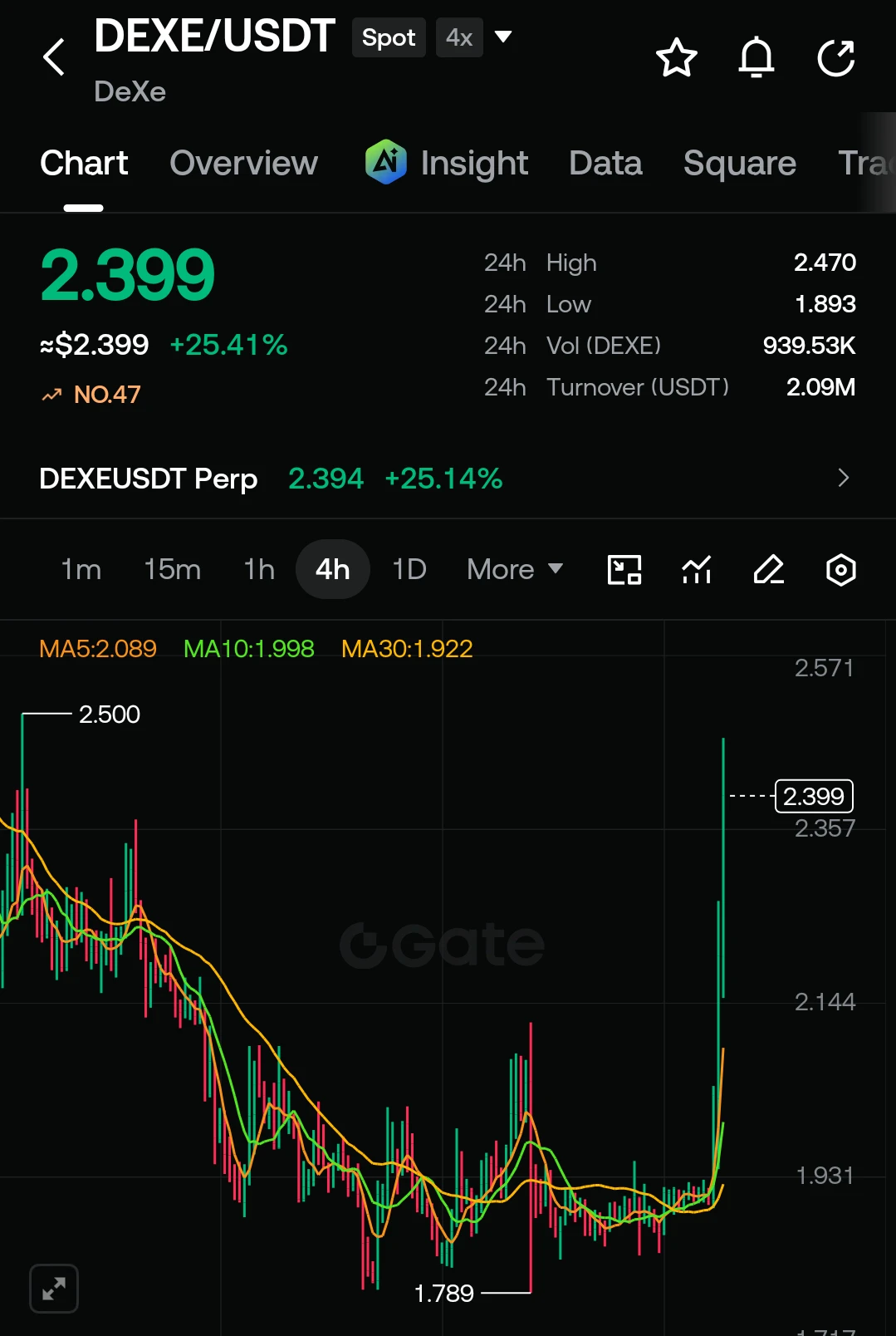
Task: Tap the share icon
Action: coord(835,57)
